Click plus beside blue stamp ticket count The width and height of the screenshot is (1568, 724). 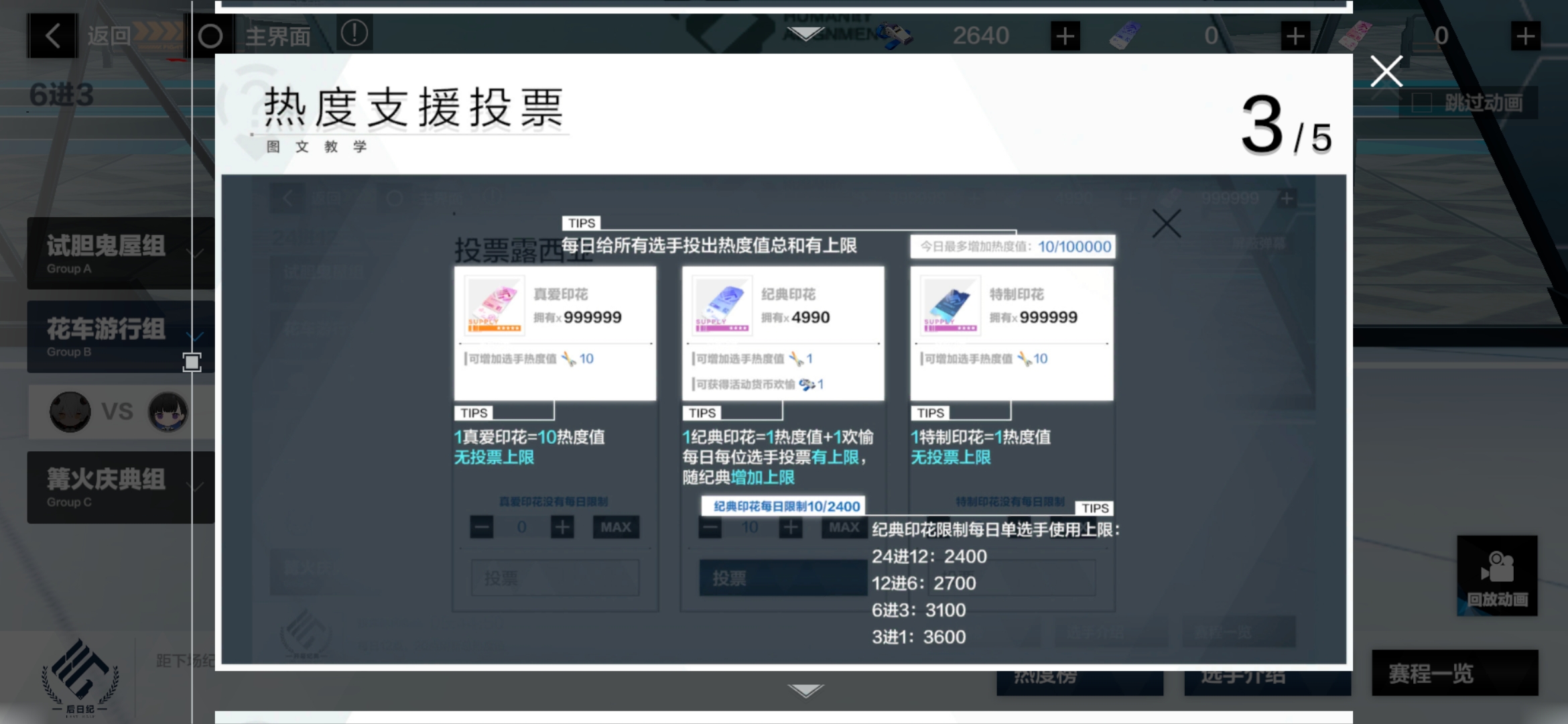tap(1295, 36)
